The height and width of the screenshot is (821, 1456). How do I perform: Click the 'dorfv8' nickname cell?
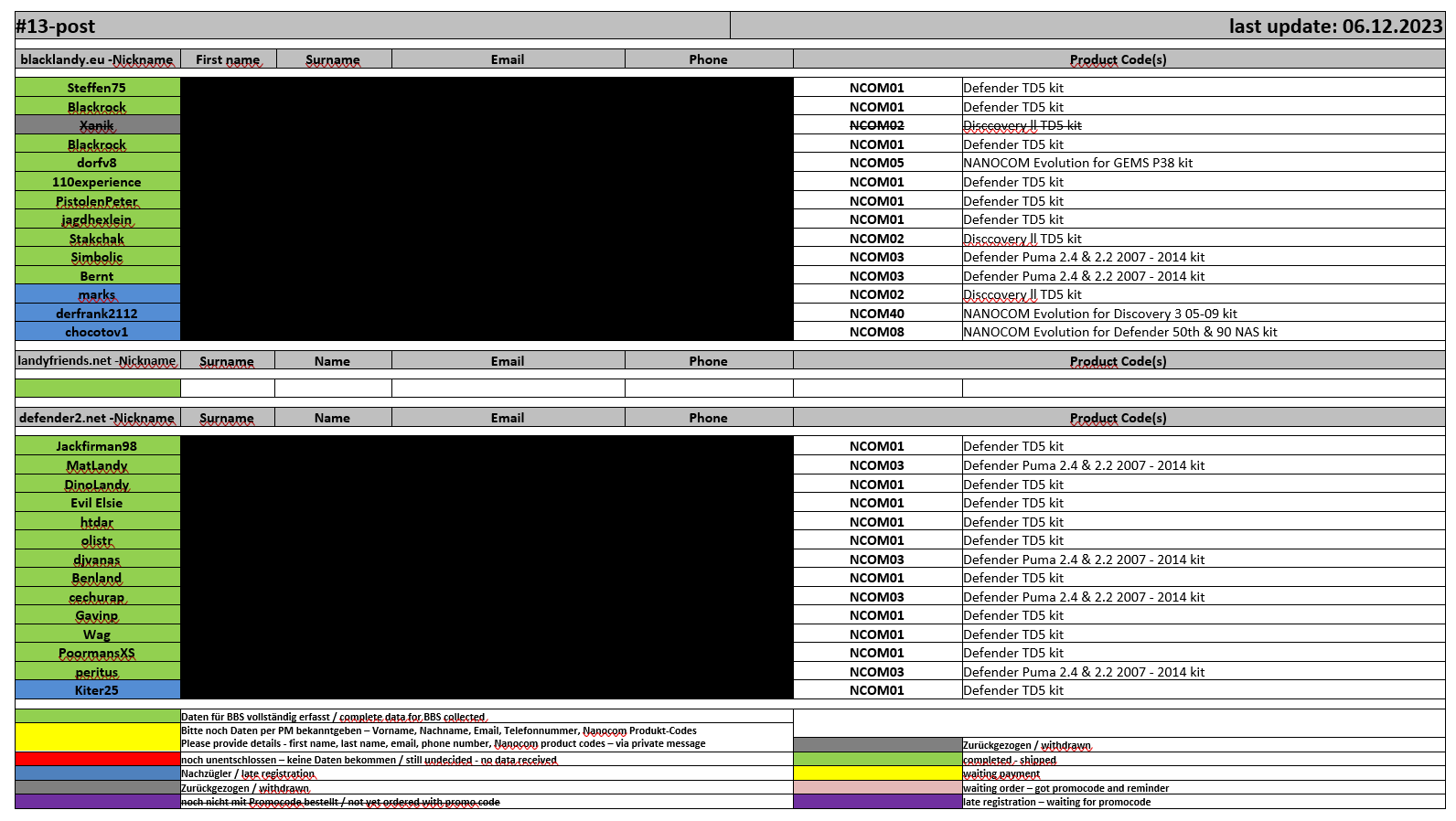(x=98, y=163)
